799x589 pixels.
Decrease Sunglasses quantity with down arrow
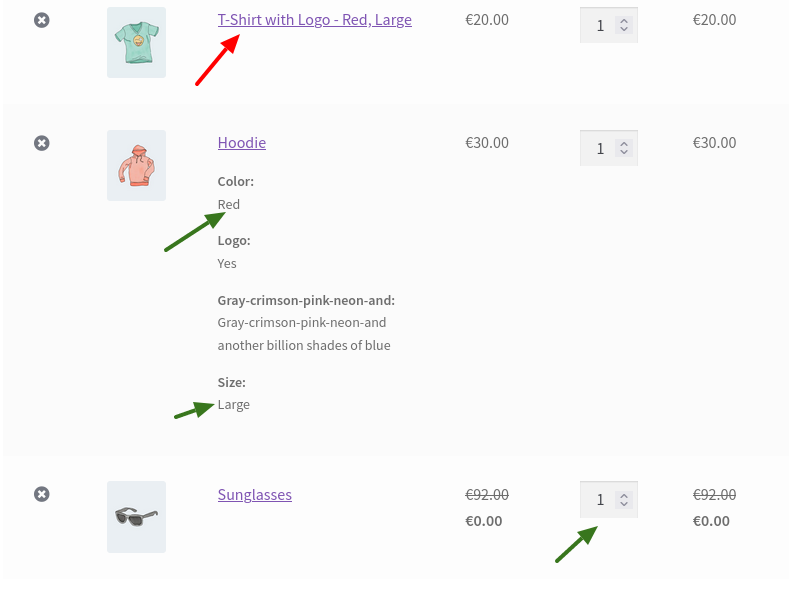(624, 503)
